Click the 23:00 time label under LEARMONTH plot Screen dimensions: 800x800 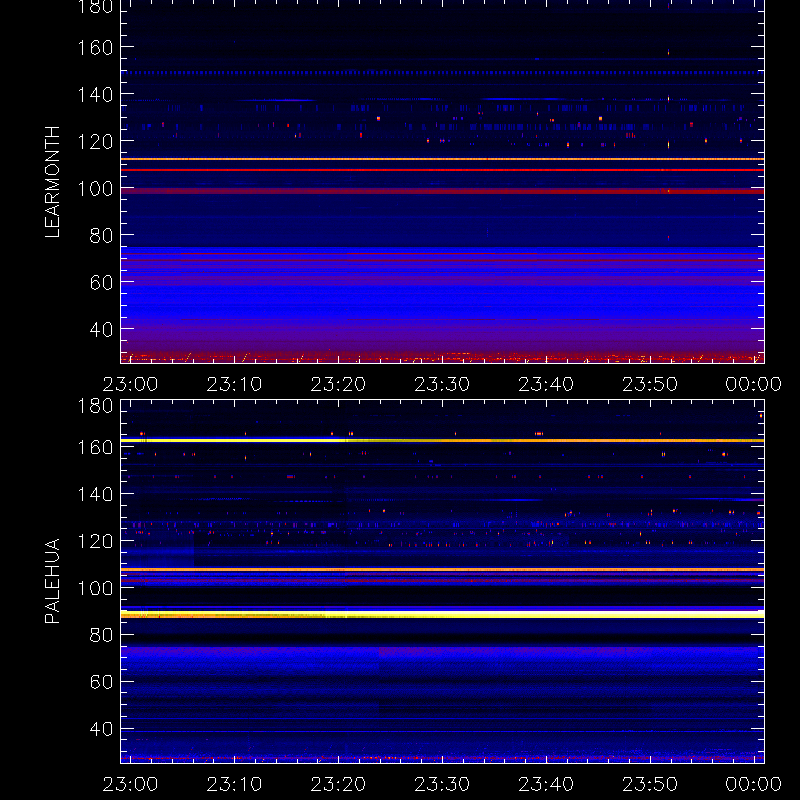(130, 384)
